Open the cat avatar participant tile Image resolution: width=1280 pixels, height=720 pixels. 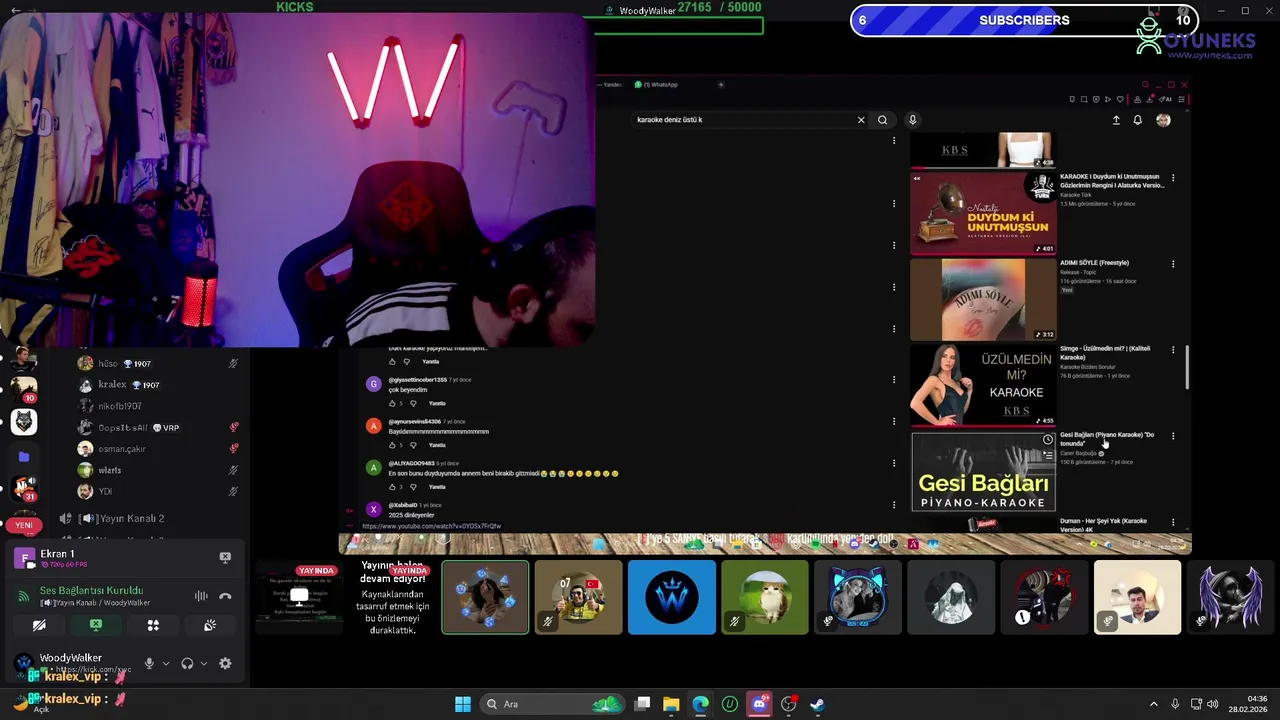pyautogui.click(x=765, y=597)
